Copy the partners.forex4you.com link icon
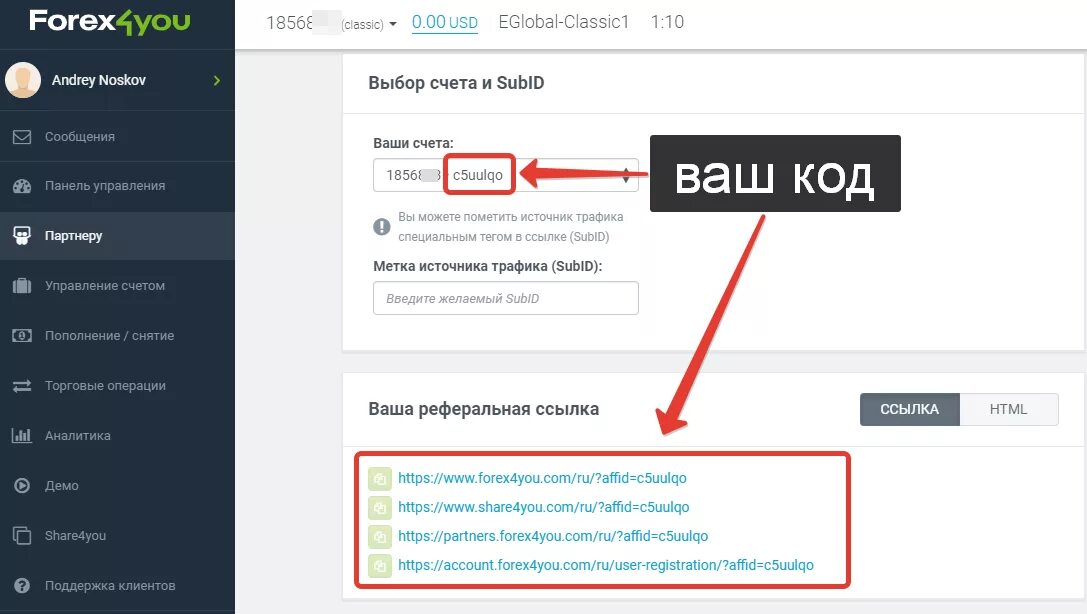This screenshot has width=1087, height=614. click(x=380, y=536)
